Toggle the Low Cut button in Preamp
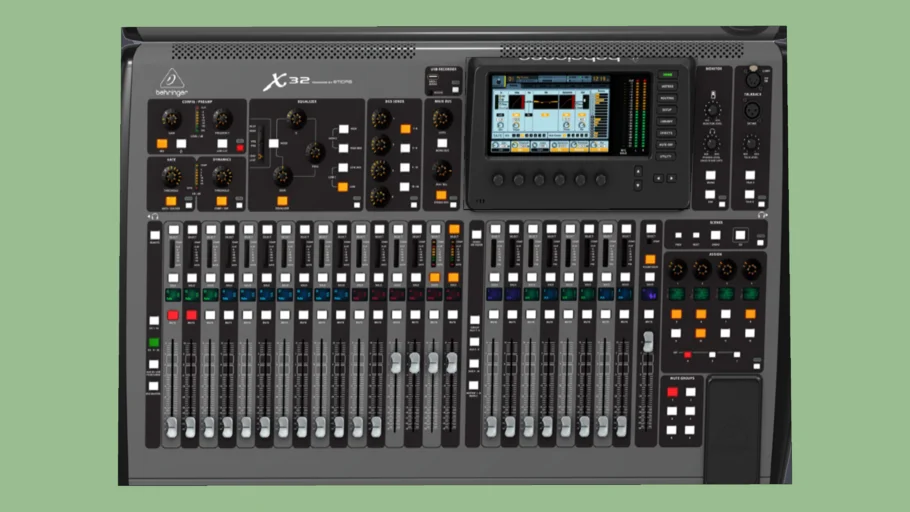This screenshot has width=910, height=512. [x=222, y=143]
